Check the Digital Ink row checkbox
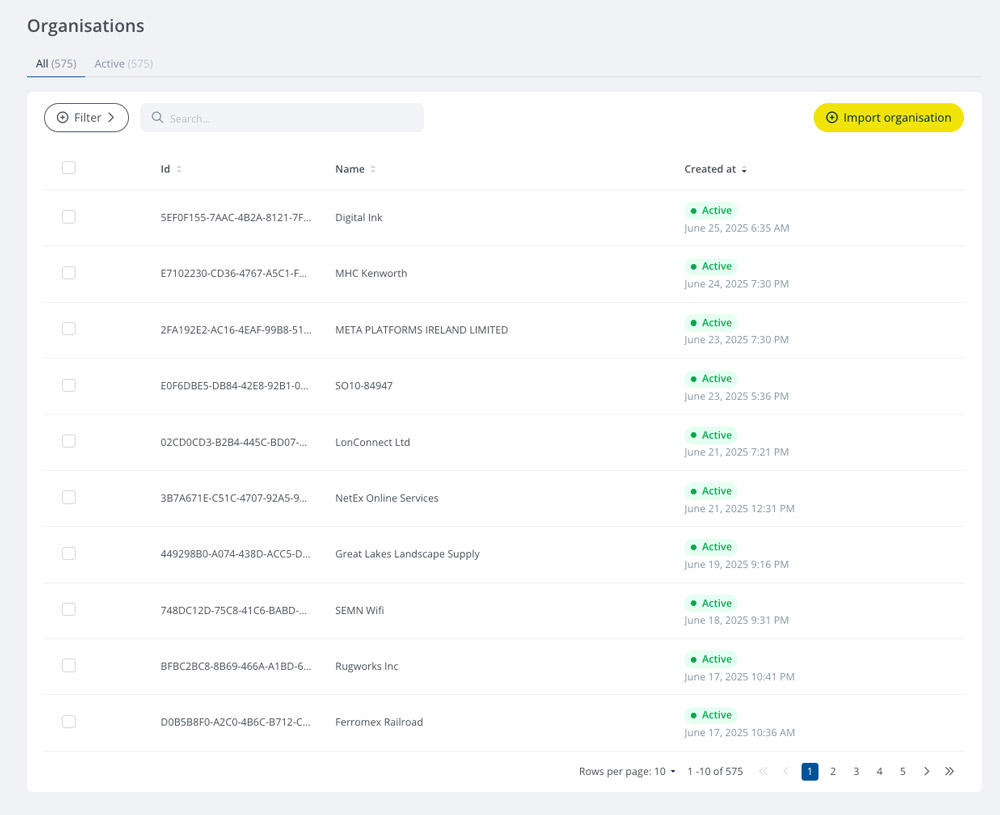This screenshot has height=815, width=1000. click(69, 217)
